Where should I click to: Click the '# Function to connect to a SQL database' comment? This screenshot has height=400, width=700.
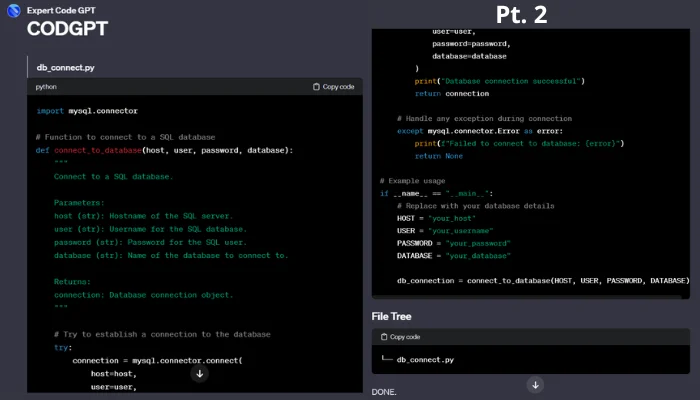click(125, 137)
